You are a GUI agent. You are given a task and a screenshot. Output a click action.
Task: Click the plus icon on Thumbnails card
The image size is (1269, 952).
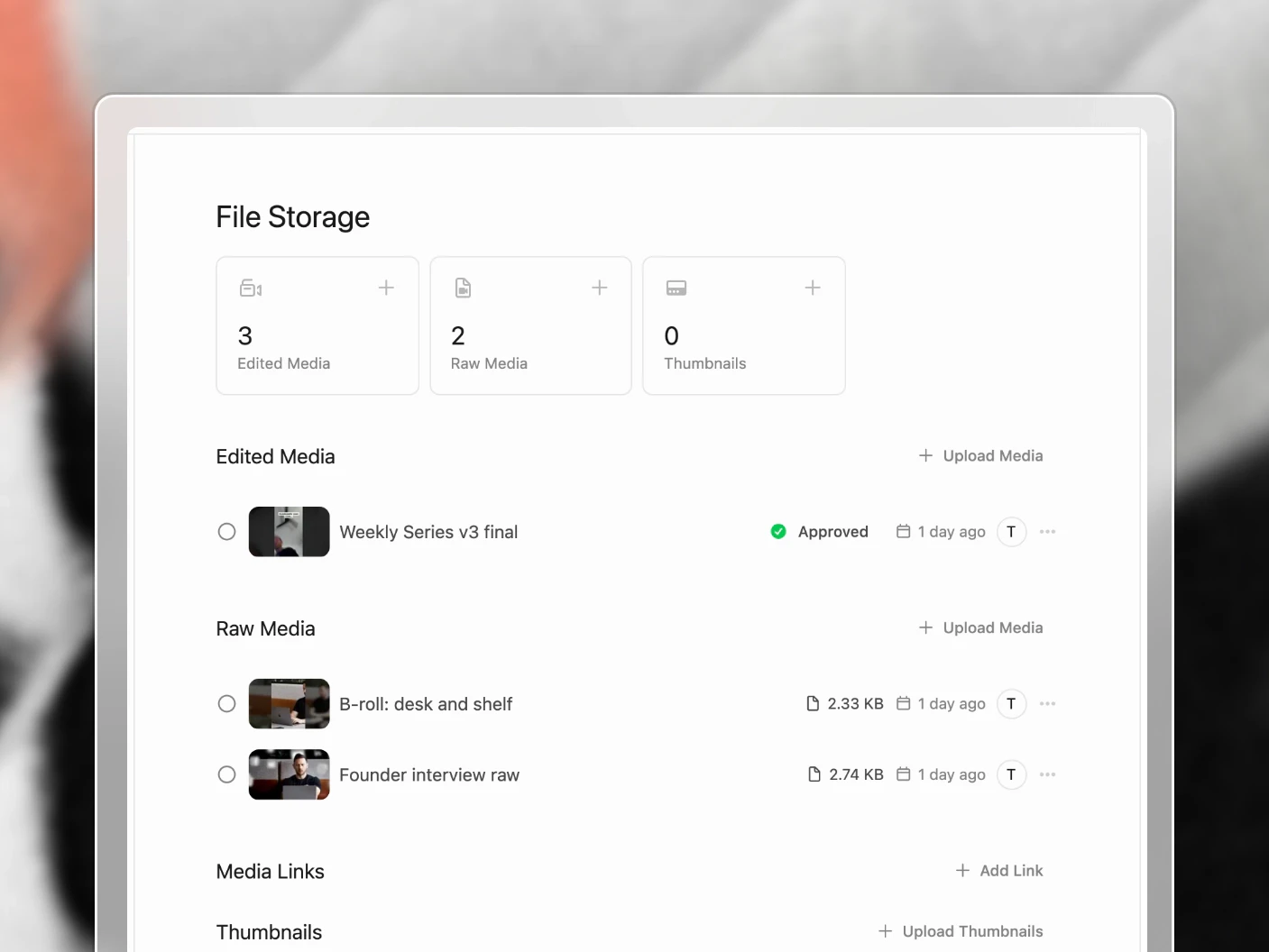pyautogui.click(x=813, y=288)
